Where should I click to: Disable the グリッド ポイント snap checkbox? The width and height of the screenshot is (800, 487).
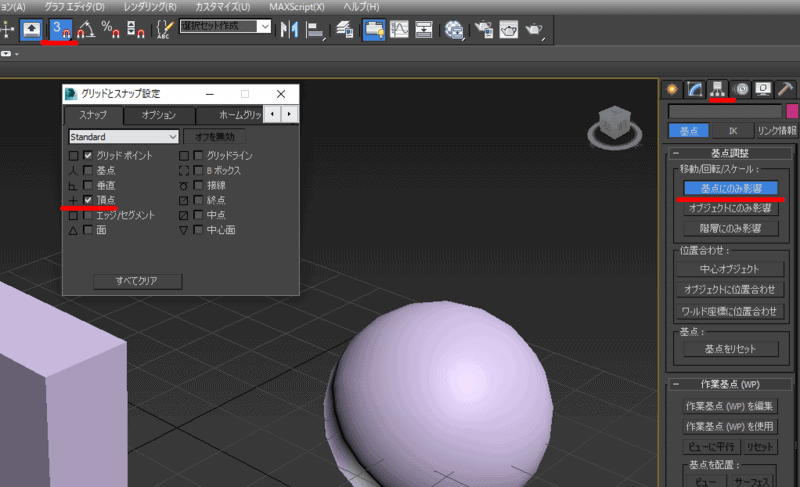(x=89, y=156)
